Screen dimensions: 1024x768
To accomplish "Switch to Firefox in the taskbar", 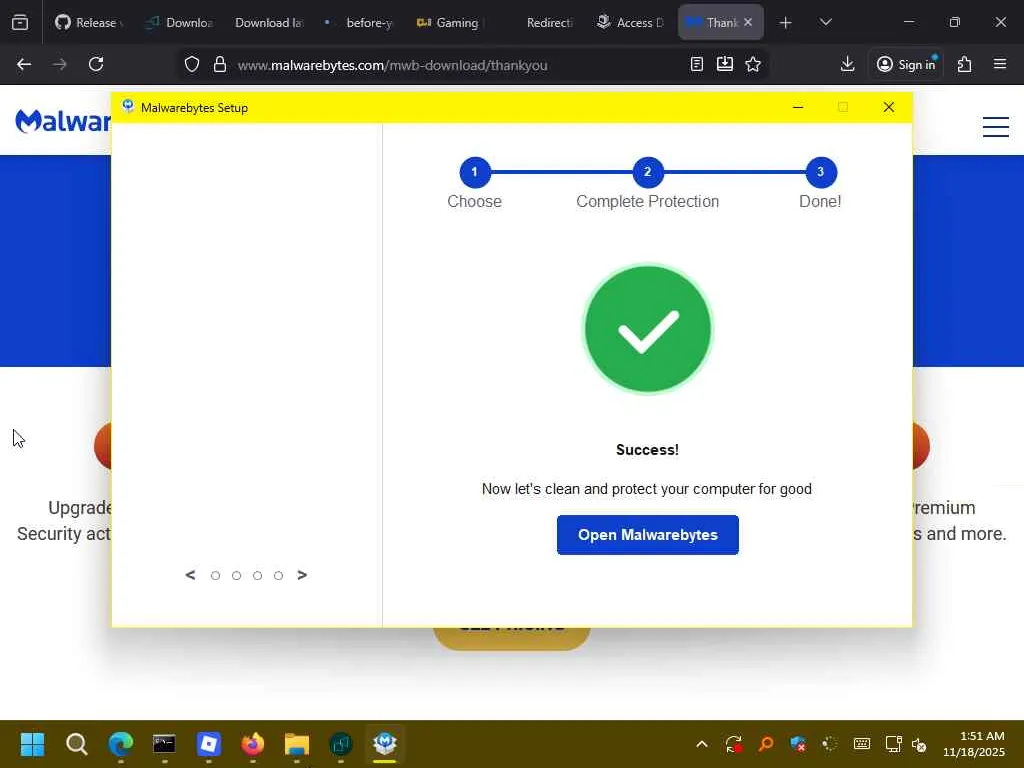I will pos(253,744).
